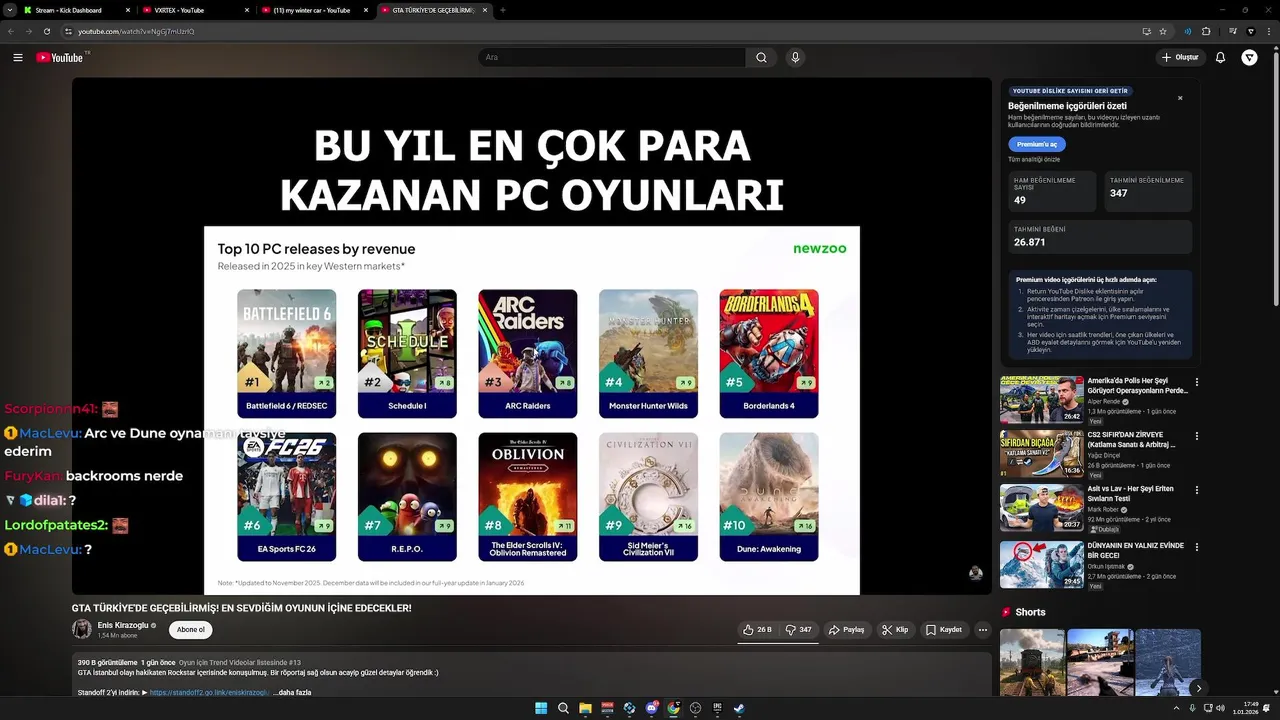Open options for Dünyanın En Yalnız Evinde video
The width and height of the screenshot is (1280, 720).
(1196, 547)
